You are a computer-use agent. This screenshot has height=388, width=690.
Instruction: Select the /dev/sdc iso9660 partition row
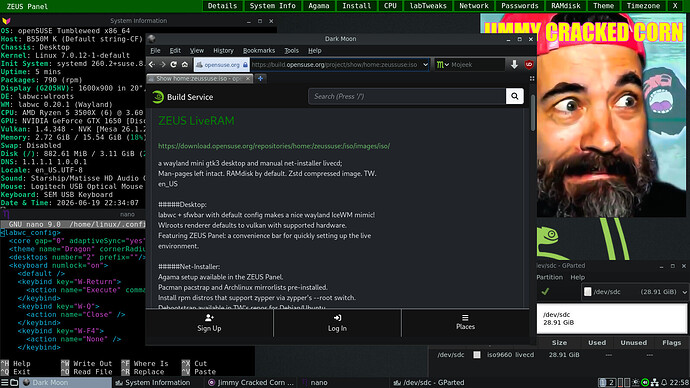[x=559, y=355]
